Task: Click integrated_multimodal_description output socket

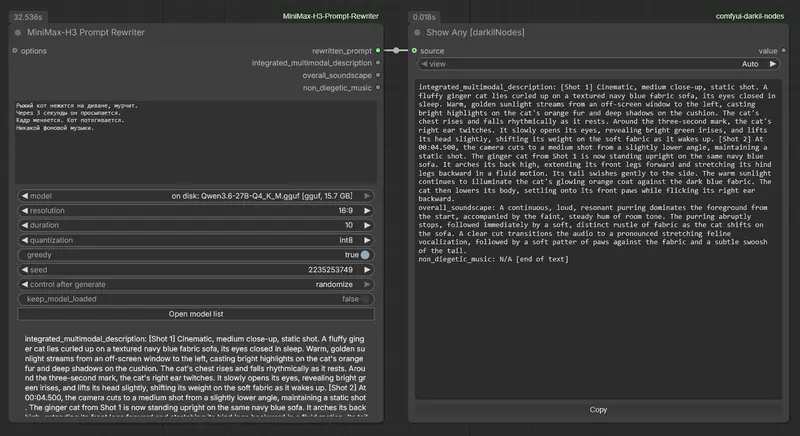Action: click(378, 63)
